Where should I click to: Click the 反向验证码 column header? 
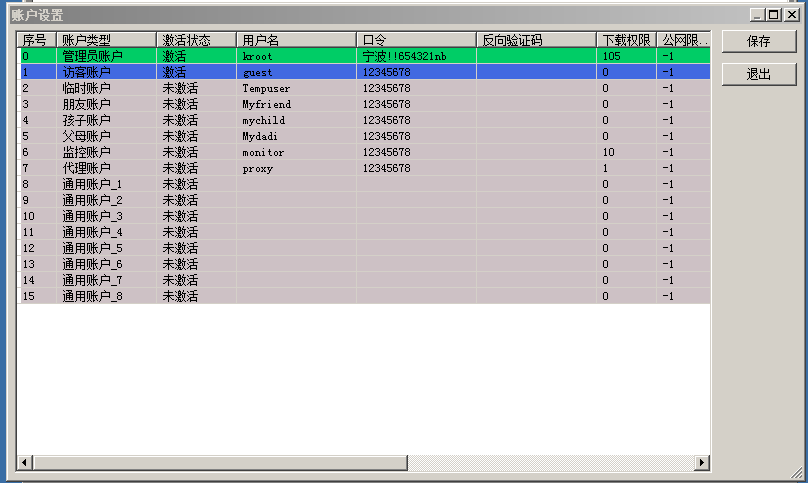535,40
